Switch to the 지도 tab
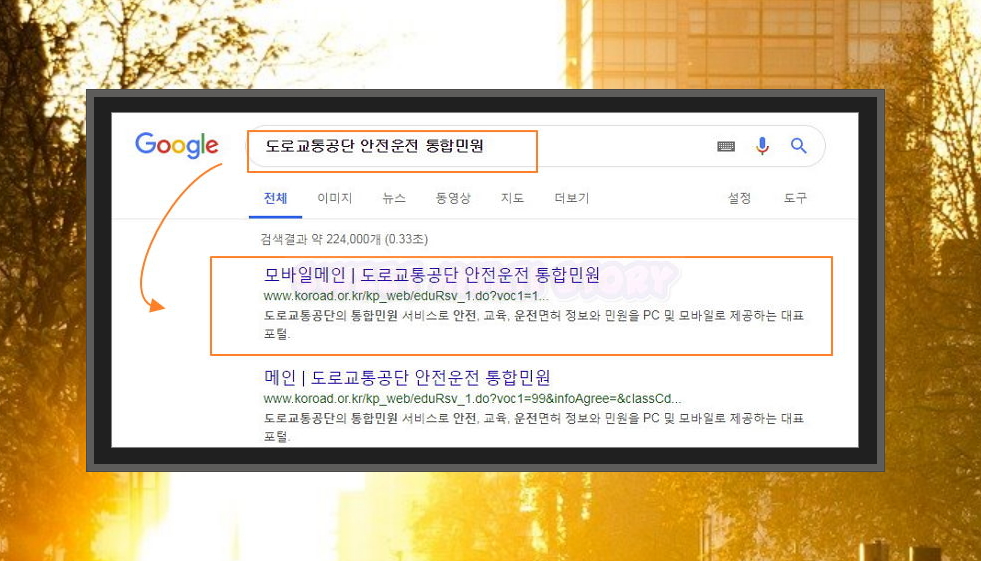This screenshot has height=561, width=981. pyautogui.click(x=512, y=198)
